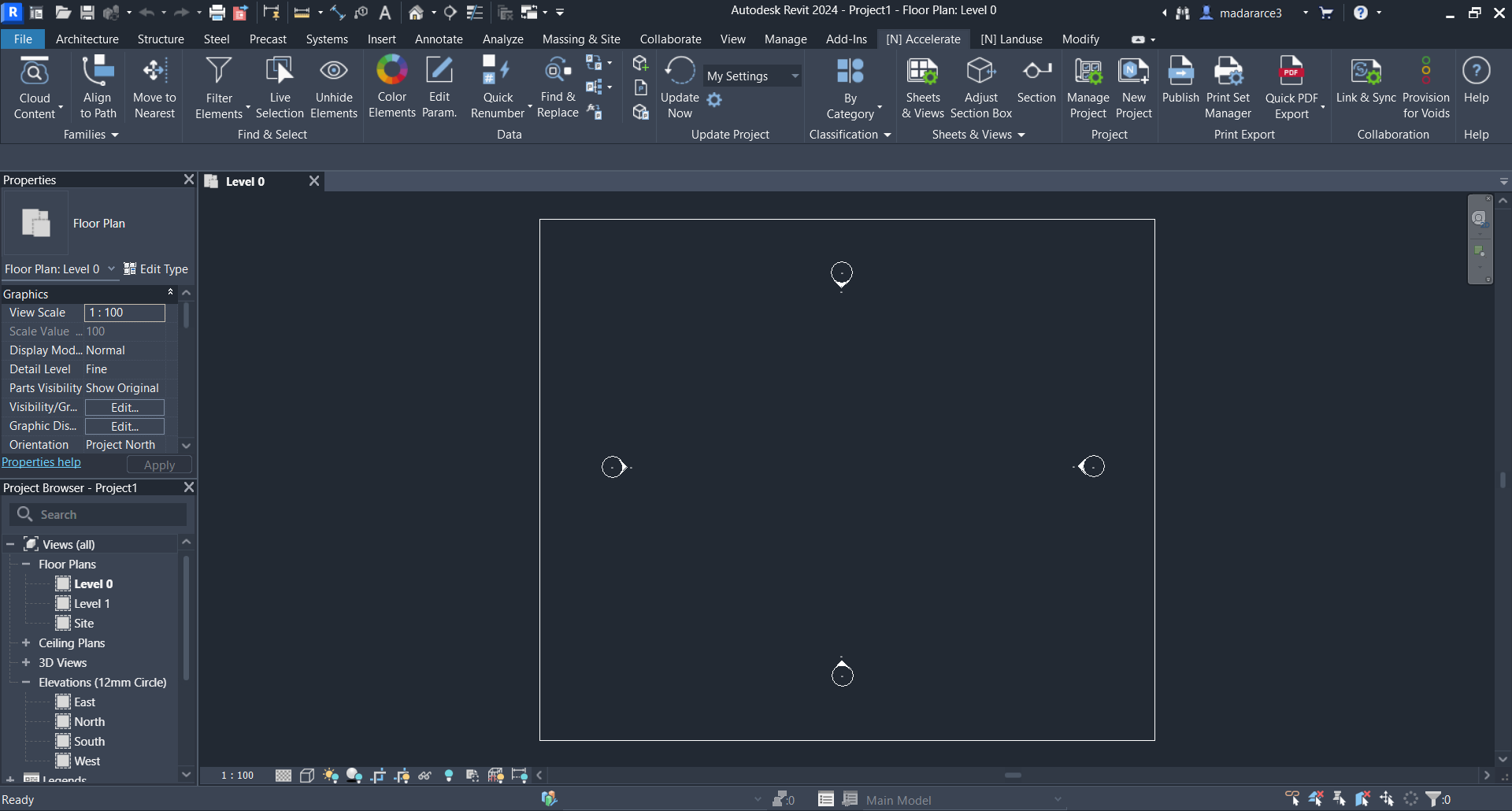
Task: Select the North elevation view
Action: click(x=89, y=722)
